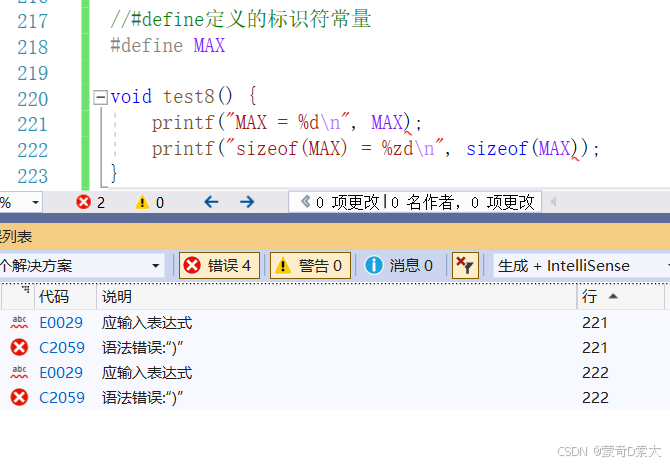This screenshot has height=465, width=670.
Task: Click the column filter icon in header corner
Action: click(x=26, y=289)
